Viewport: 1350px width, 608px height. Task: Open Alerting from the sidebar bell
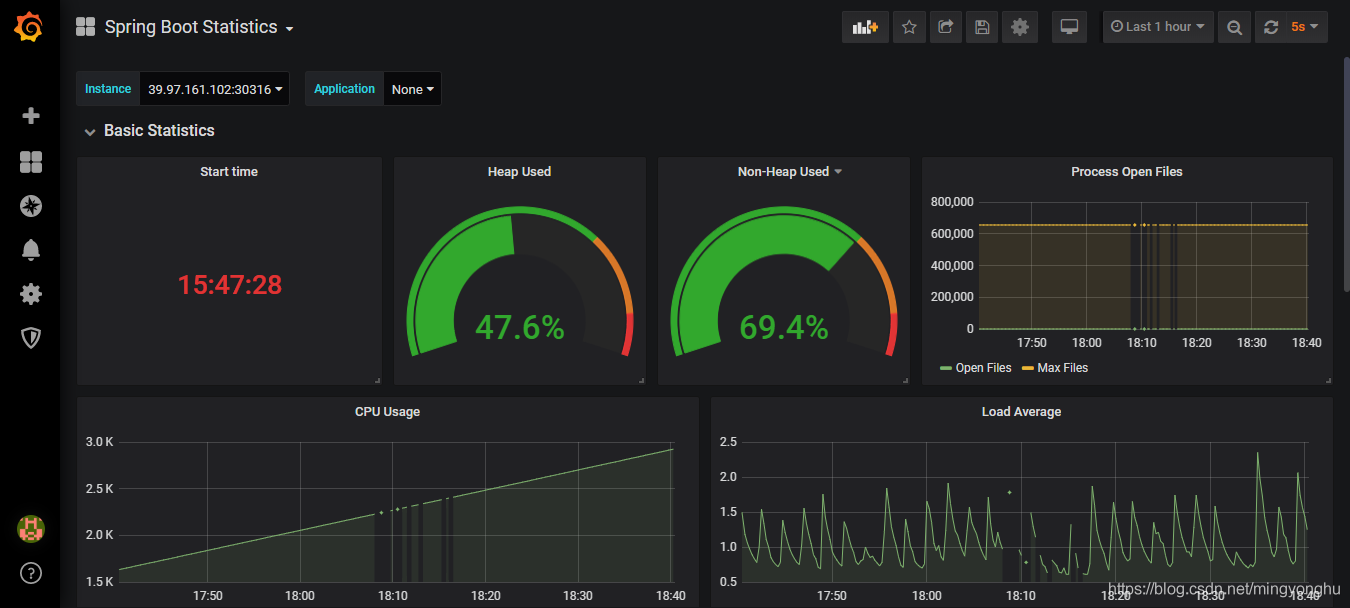click(30, 249)
